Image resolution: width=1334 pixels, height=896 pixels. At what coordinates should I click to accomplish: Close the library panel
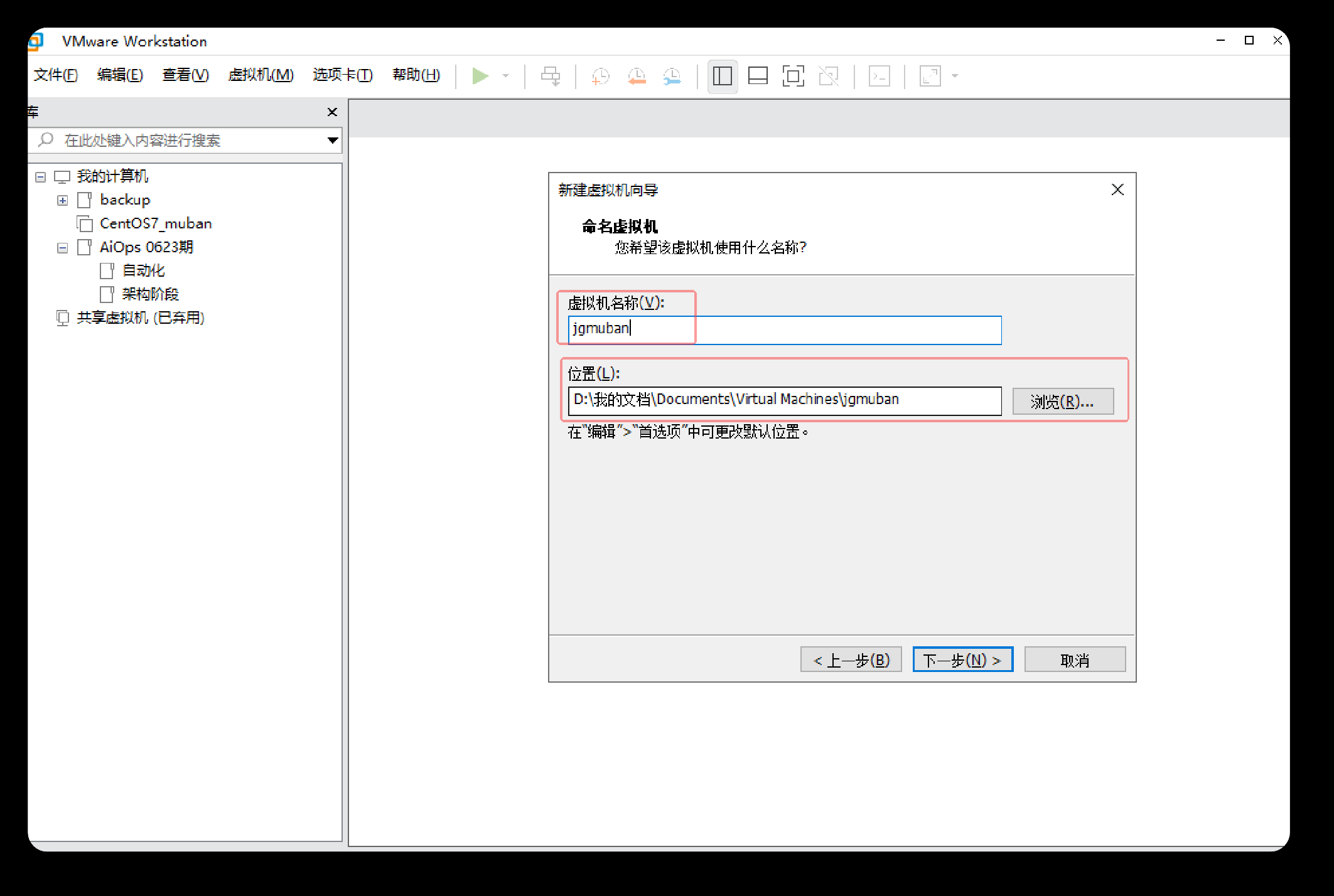pyautogui.click(x=332, y=112)
